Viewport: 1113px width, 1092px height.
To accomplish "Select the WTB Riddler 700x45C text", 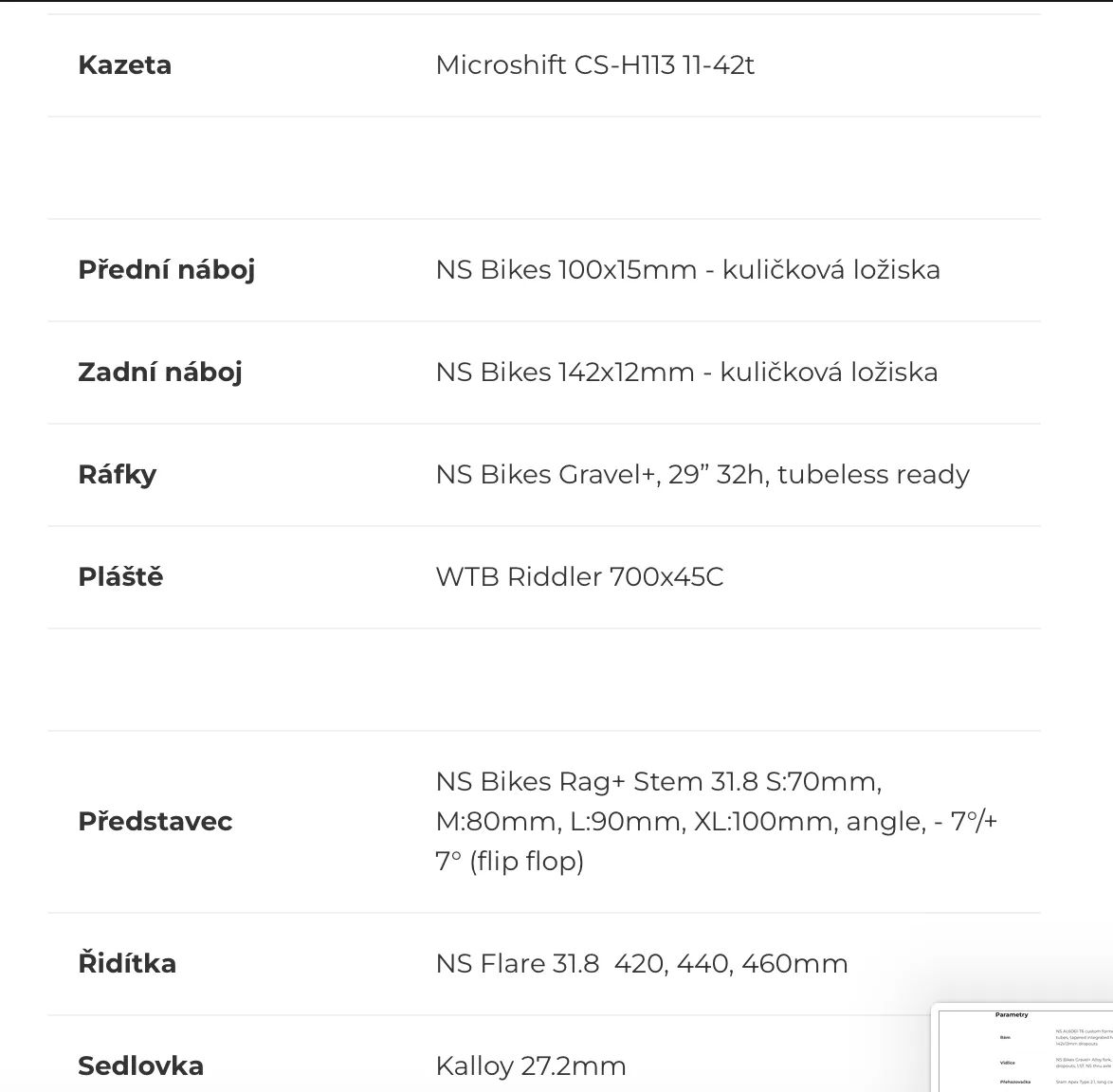I will tap(579, 577).
